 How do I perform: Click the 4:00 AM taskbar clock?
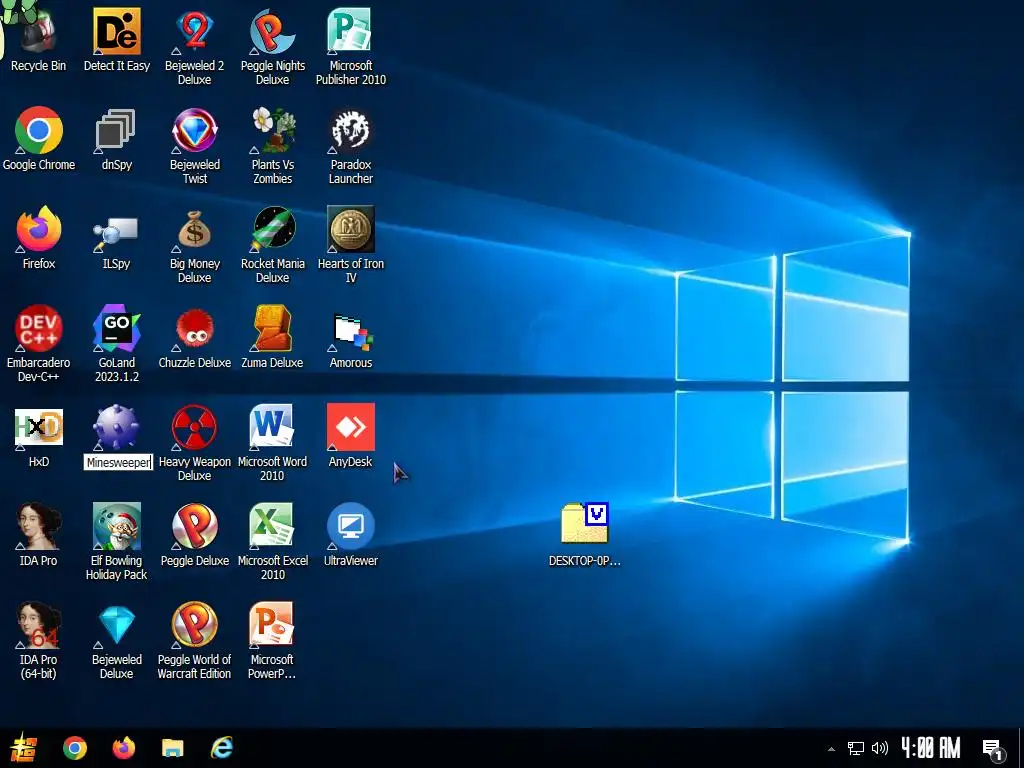click(x=931, y=748)
